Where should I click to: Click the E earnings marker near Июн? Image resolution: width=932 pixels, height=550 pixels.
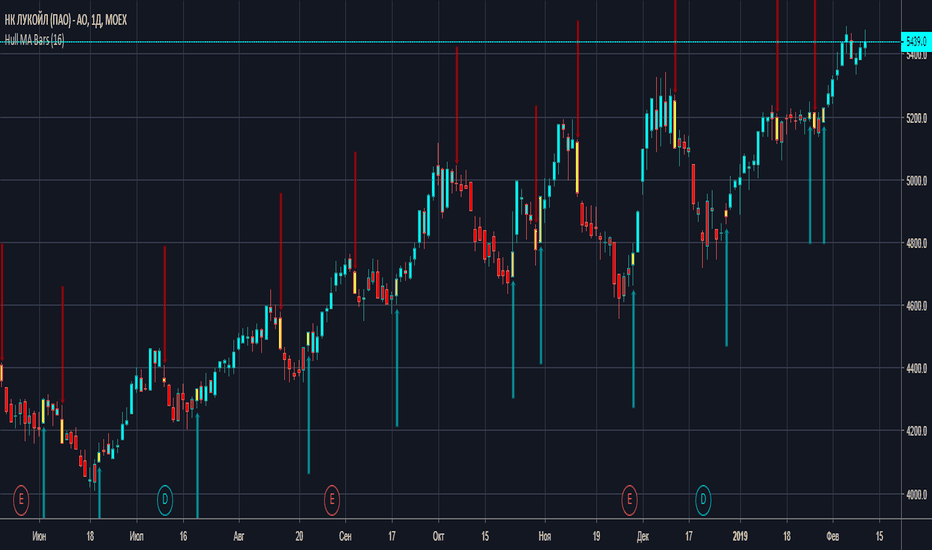(x=21, y=499)
